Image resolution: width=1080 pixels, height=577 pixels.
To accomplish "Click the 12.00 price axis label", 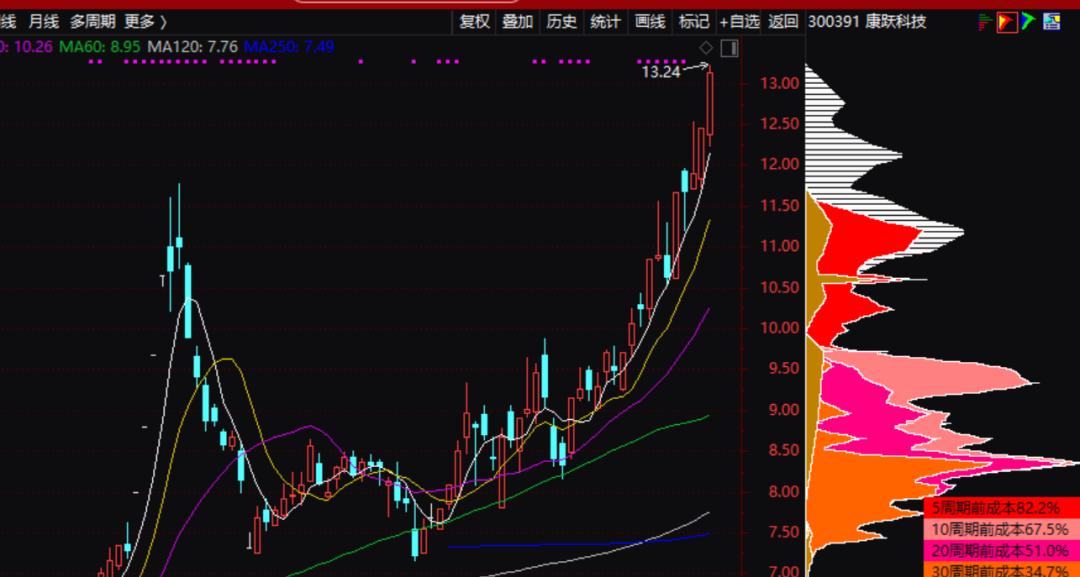I will point(780,165).
